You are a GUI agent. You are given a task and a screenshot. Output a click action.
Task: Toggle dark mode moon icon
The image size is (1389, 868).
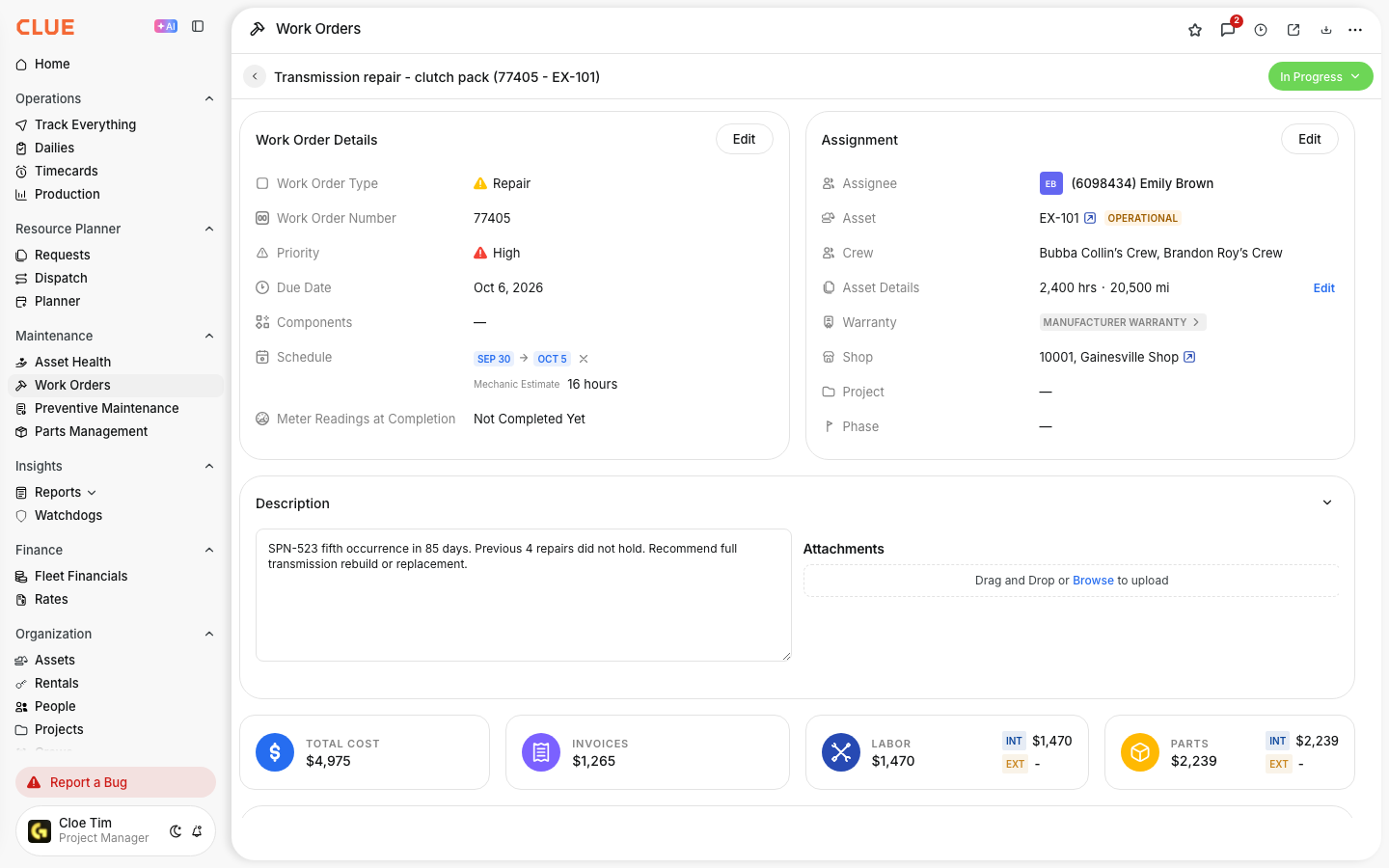176,831
